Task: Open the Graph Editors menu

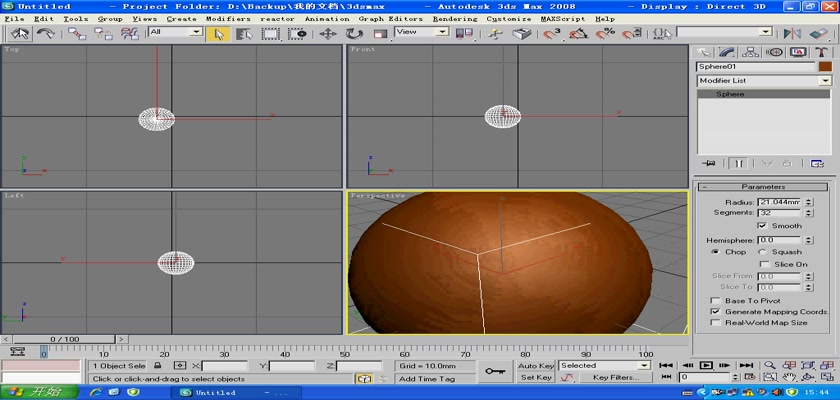Action: point(391,19)
